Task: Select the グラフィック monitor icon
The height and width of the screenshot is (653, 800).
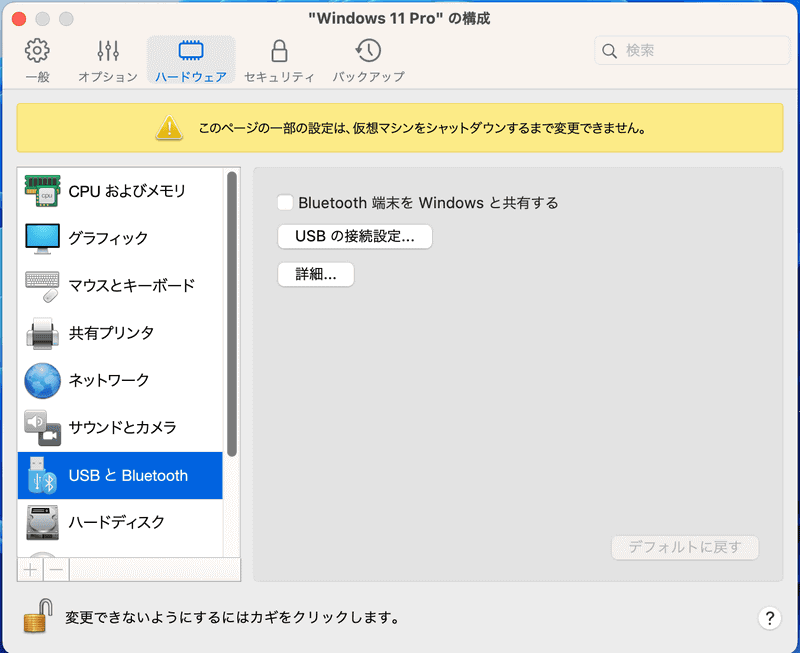Action: pos(42,238)
